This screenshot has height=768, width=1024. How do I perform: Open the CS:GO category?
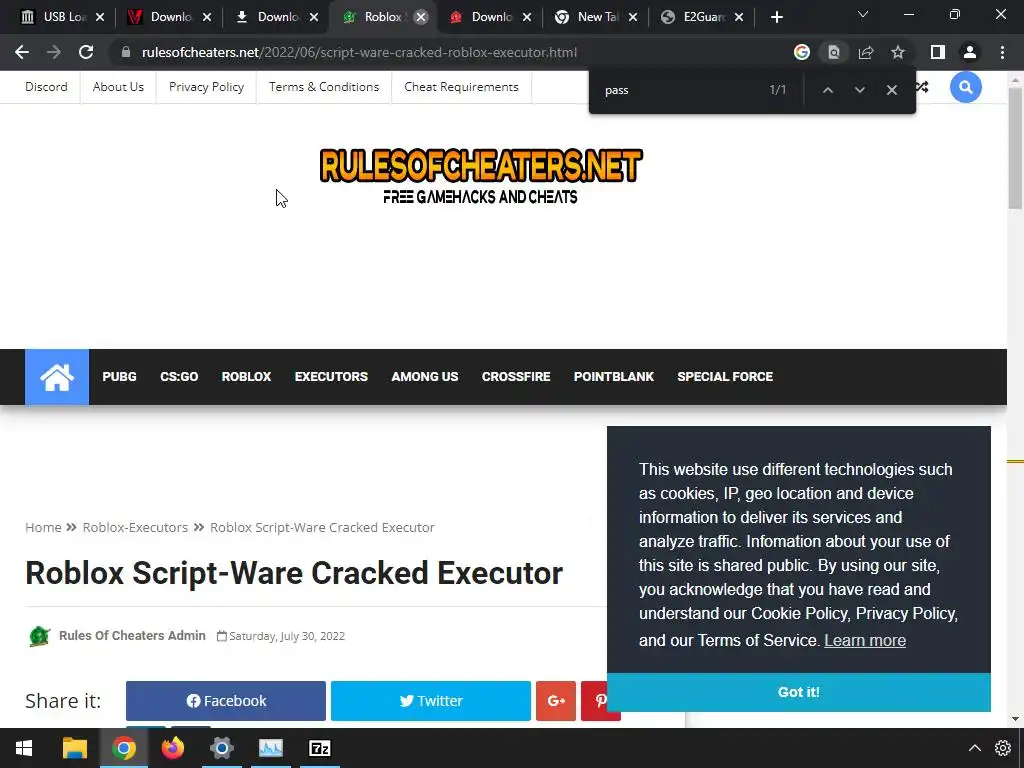179,377
